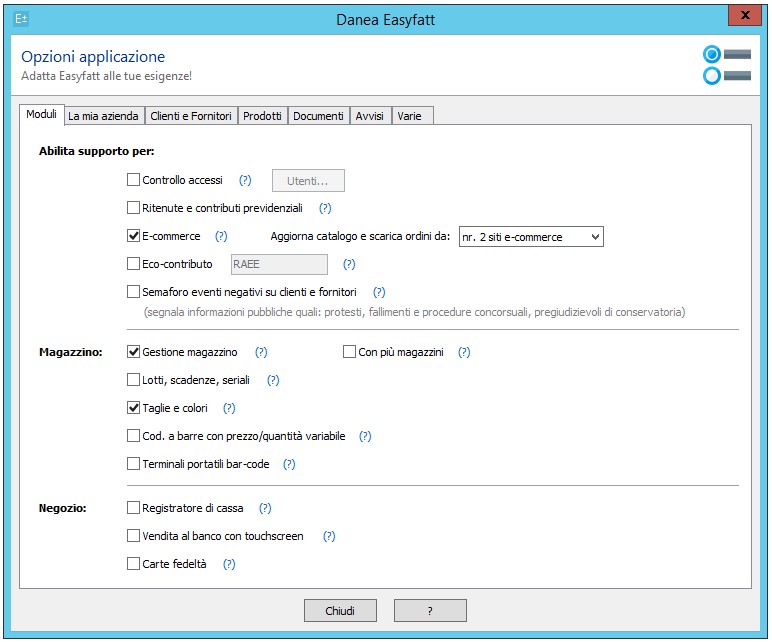
Task: Show help for Gestione magazzino
Action: coord(261,353)
